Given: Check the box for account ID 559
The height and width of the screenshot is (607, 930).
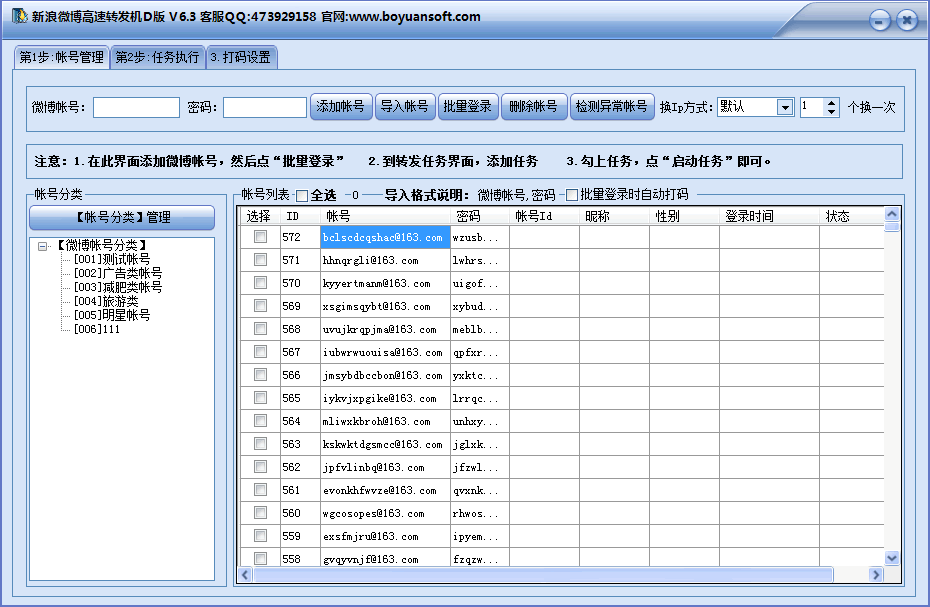Looking at the screenshot, I should point(260,536).
